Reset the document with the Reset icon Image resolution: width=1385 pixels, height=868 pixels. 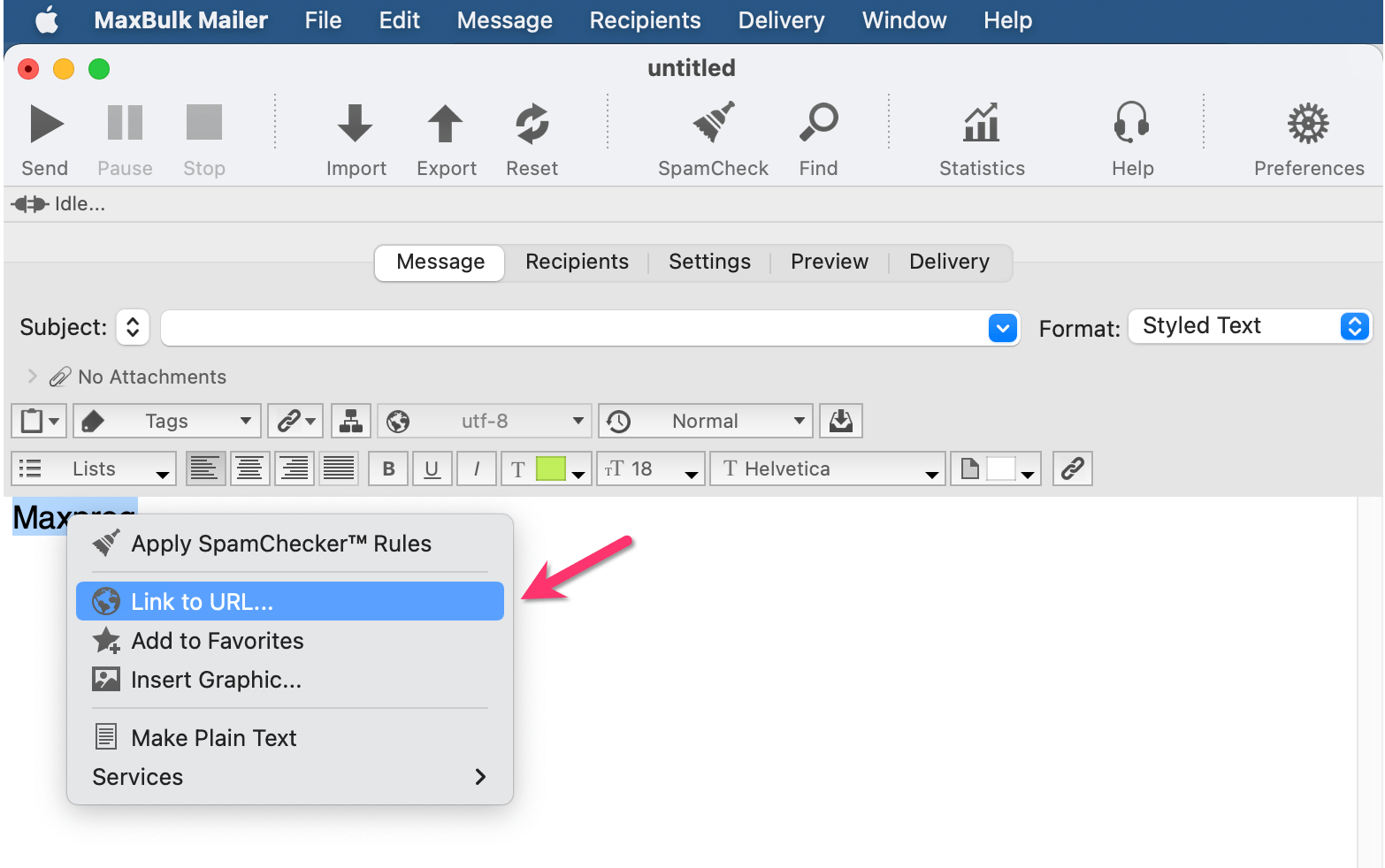coord(532,124)
